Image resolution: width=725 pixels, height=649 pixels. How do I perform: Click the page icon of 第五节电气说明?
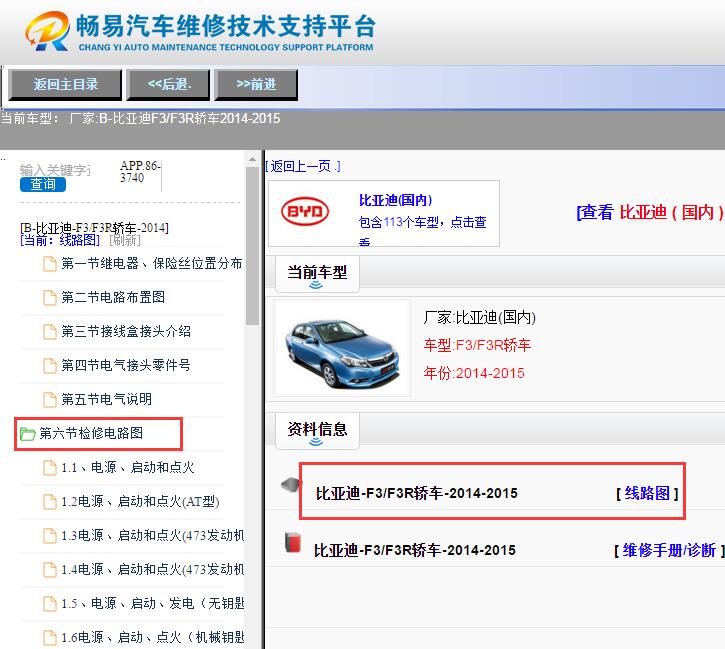[50, 400]
